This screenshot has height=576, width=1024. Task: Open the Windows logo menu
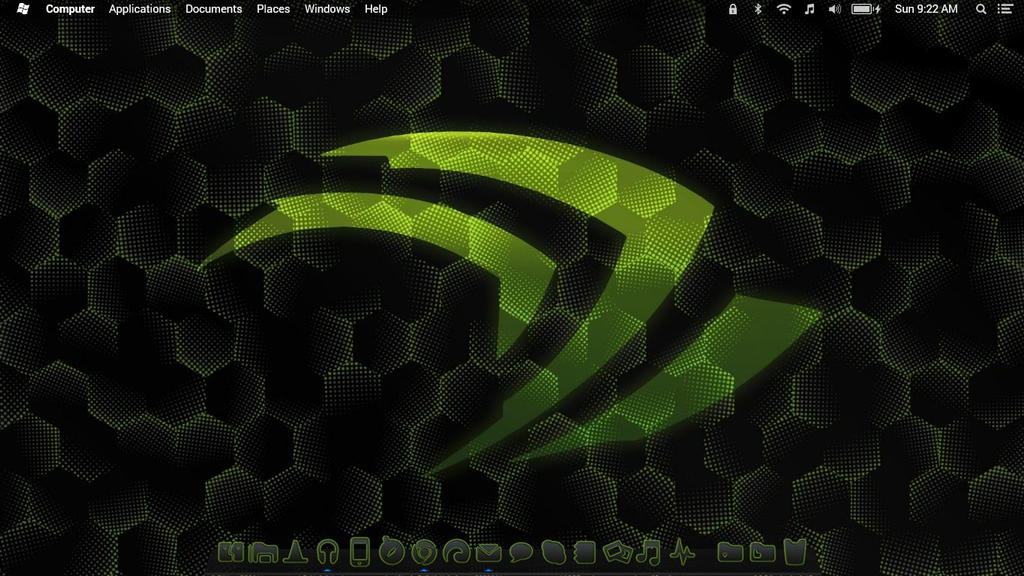23,9
